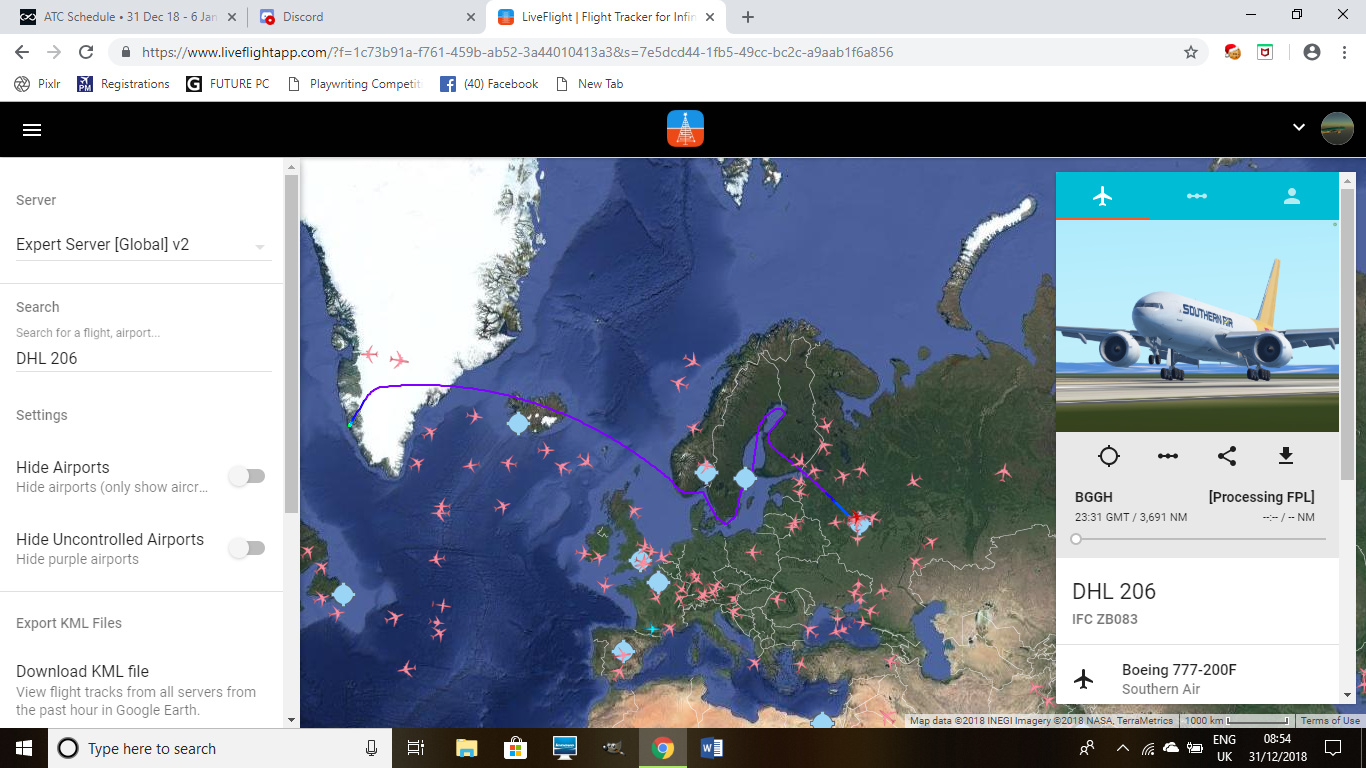This screenshot has height=768, width=1366.
Task: Open the Windows Start menu
Action: coord(23,748)
